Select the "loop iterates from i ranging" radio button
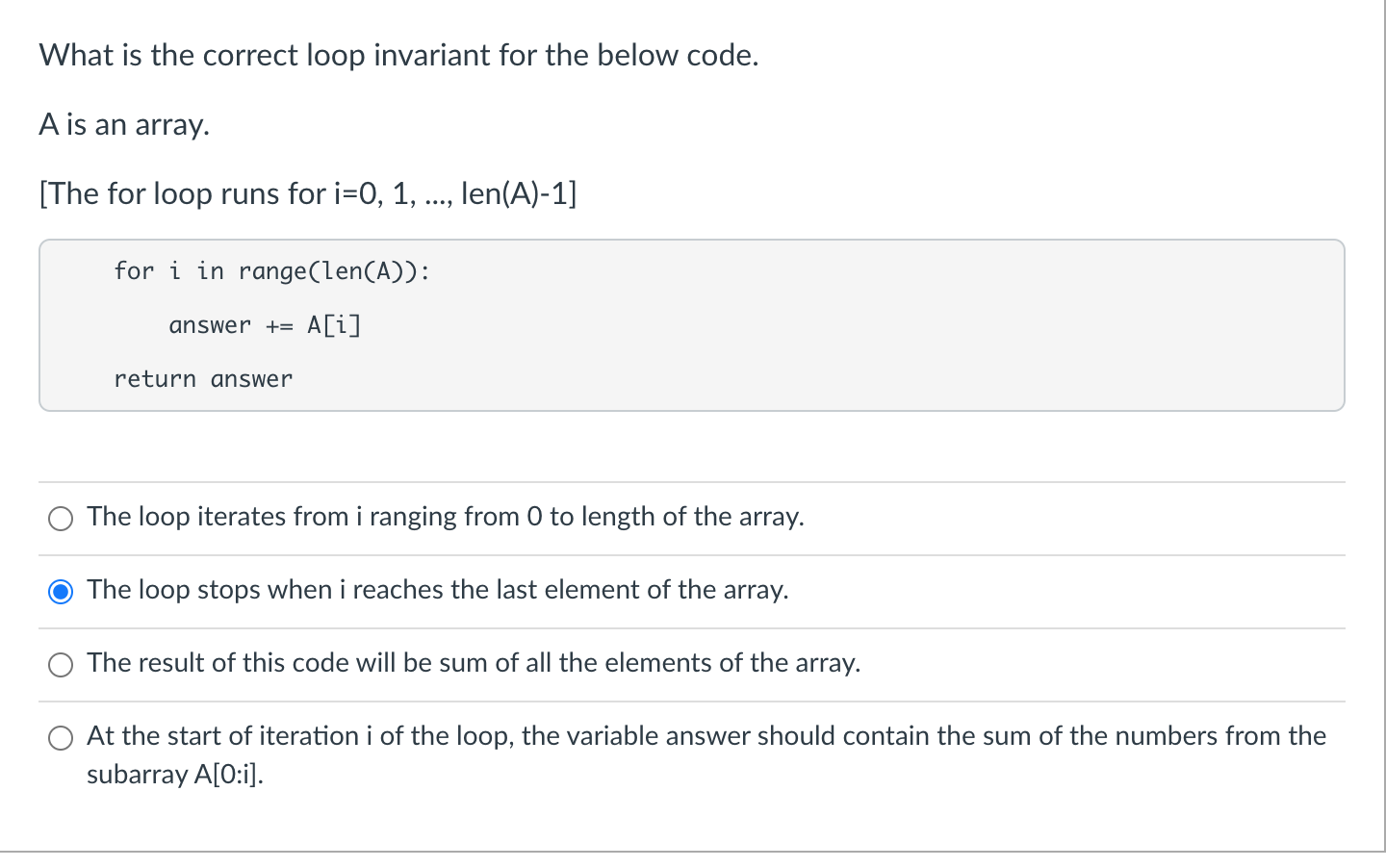The width and height of the screenshot is (1386, 868). (x=61, y=519)
